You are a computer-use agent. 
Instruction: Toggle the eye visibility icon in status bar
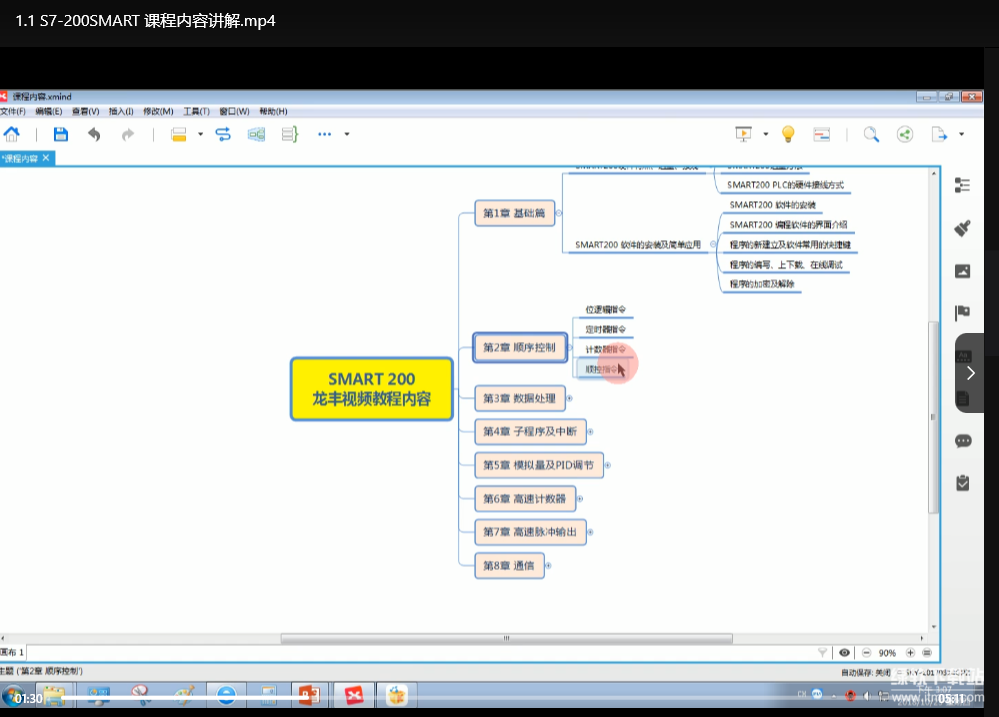[845, 652]
